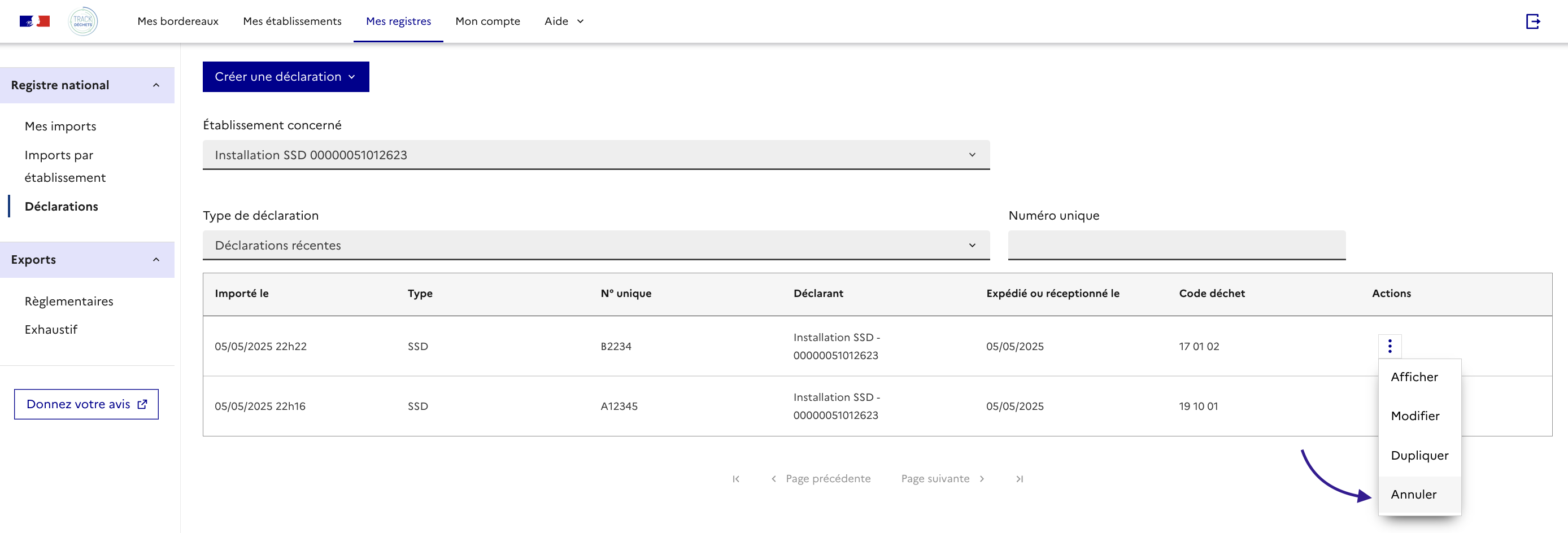This screenshot has height=533, width=1568.
Task: Choose Dupliquer from the actions menu
Action: tap(1419, 456)
